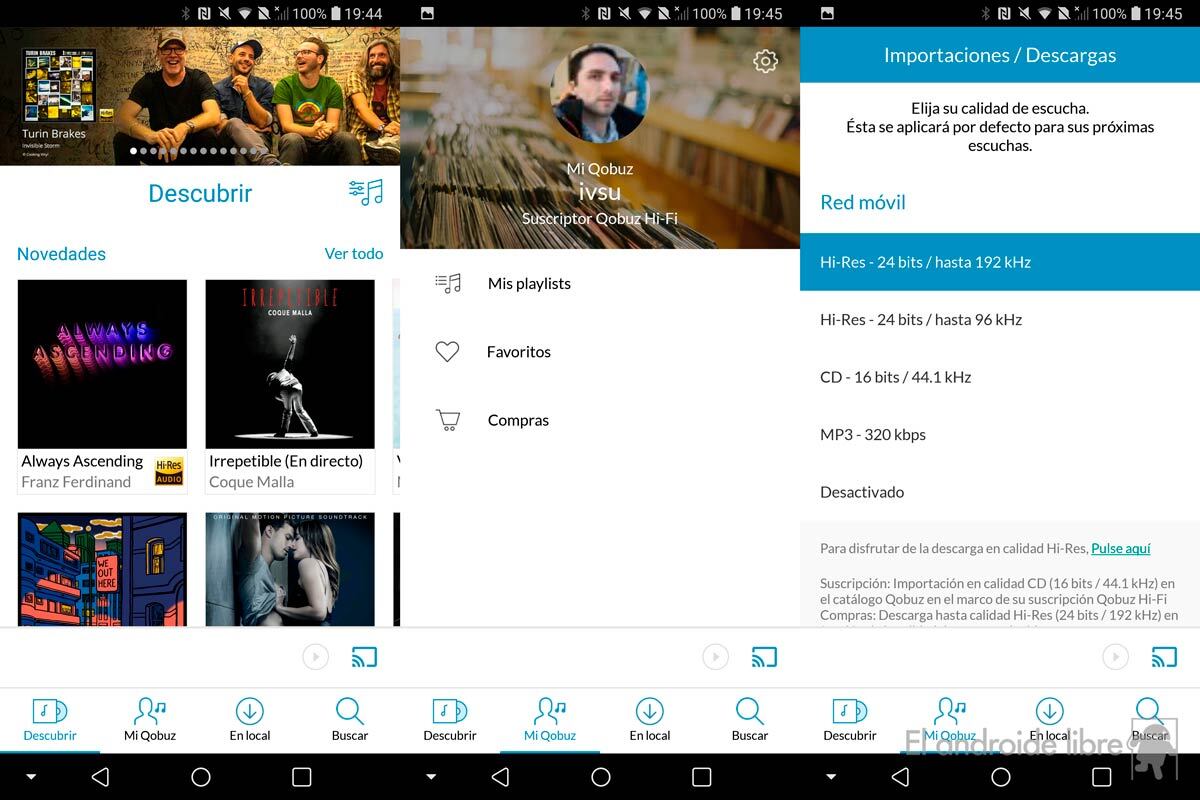1200x800 pixels.
Task: Open the Always Ascending album cover
Action: pos(102,364)
